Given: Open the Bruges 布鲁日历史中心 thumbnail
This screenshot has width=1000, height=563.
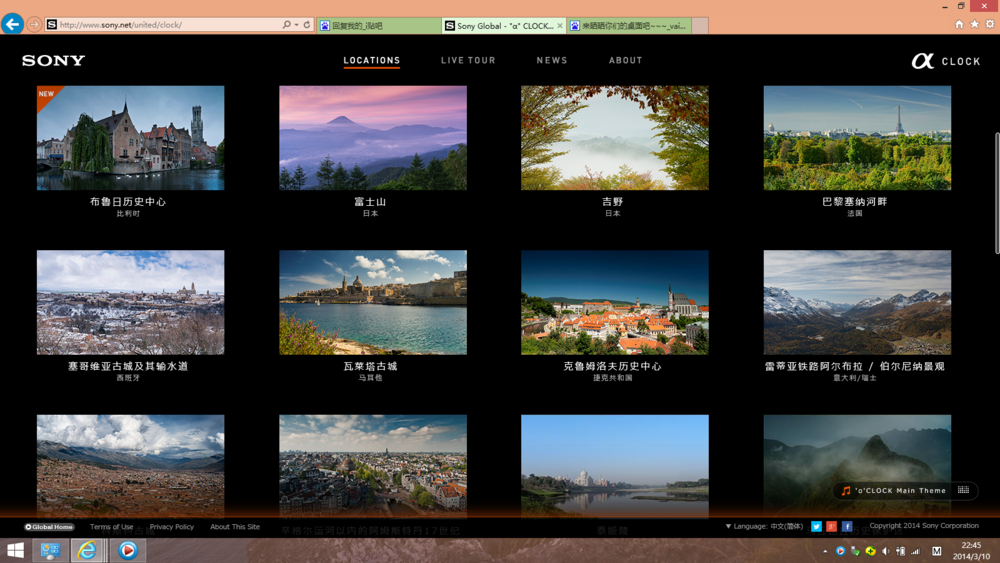Looking at the screenshot, I should coord(130,138).
